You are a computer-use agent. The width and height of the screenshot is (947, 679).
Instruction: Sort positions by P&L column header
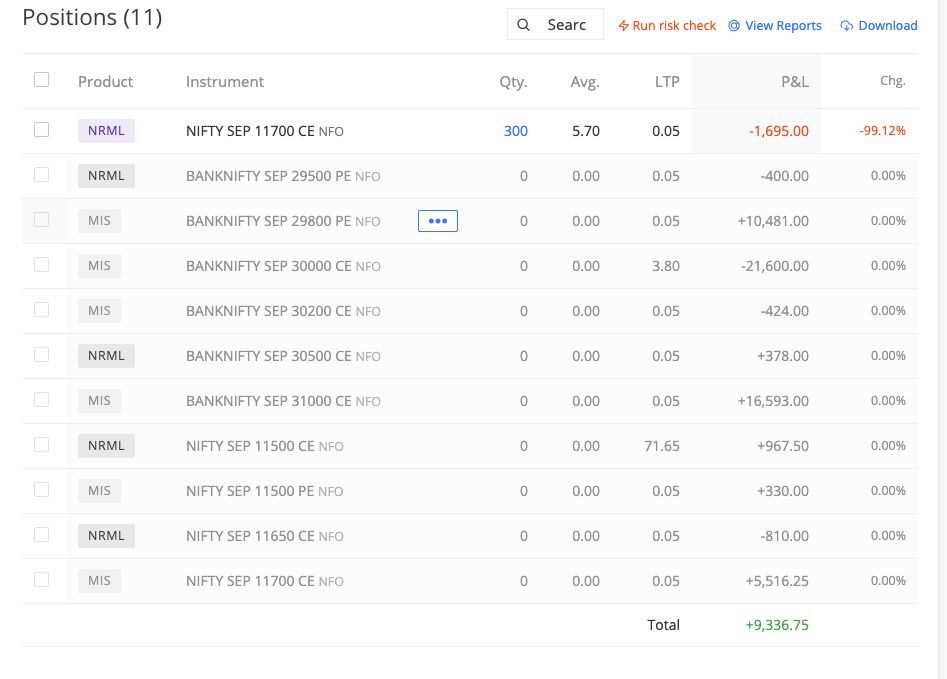click(794, 82)
